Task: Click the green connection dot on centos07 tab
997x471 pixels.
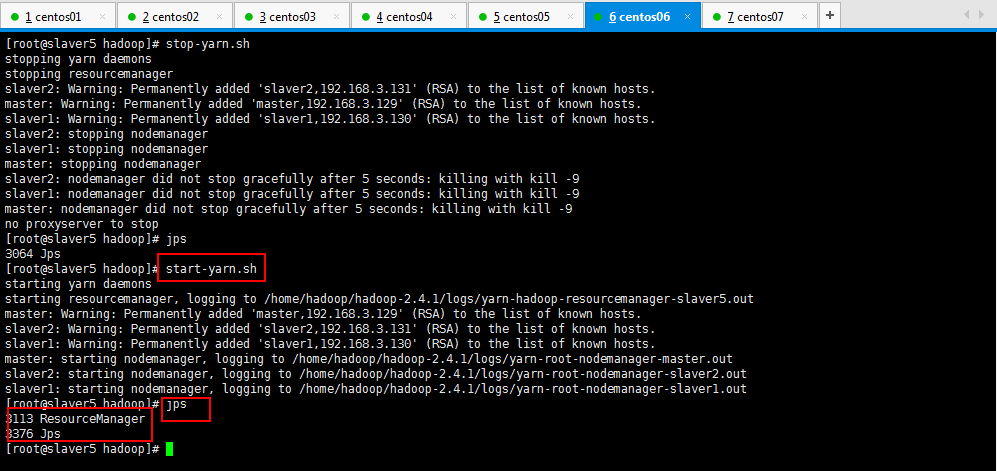Action: pos(717,17)
